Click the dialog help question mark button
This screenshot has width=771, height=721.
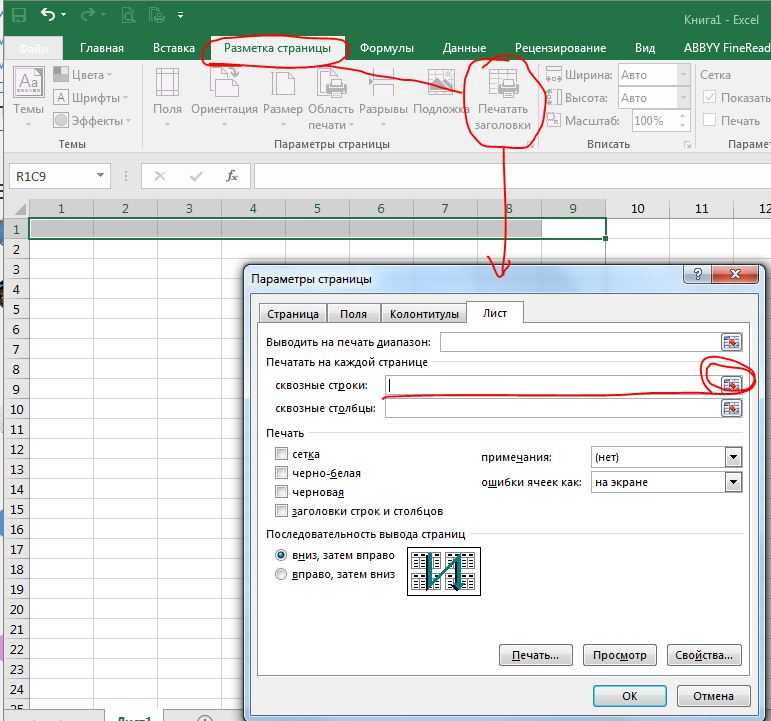click(697, 274)
